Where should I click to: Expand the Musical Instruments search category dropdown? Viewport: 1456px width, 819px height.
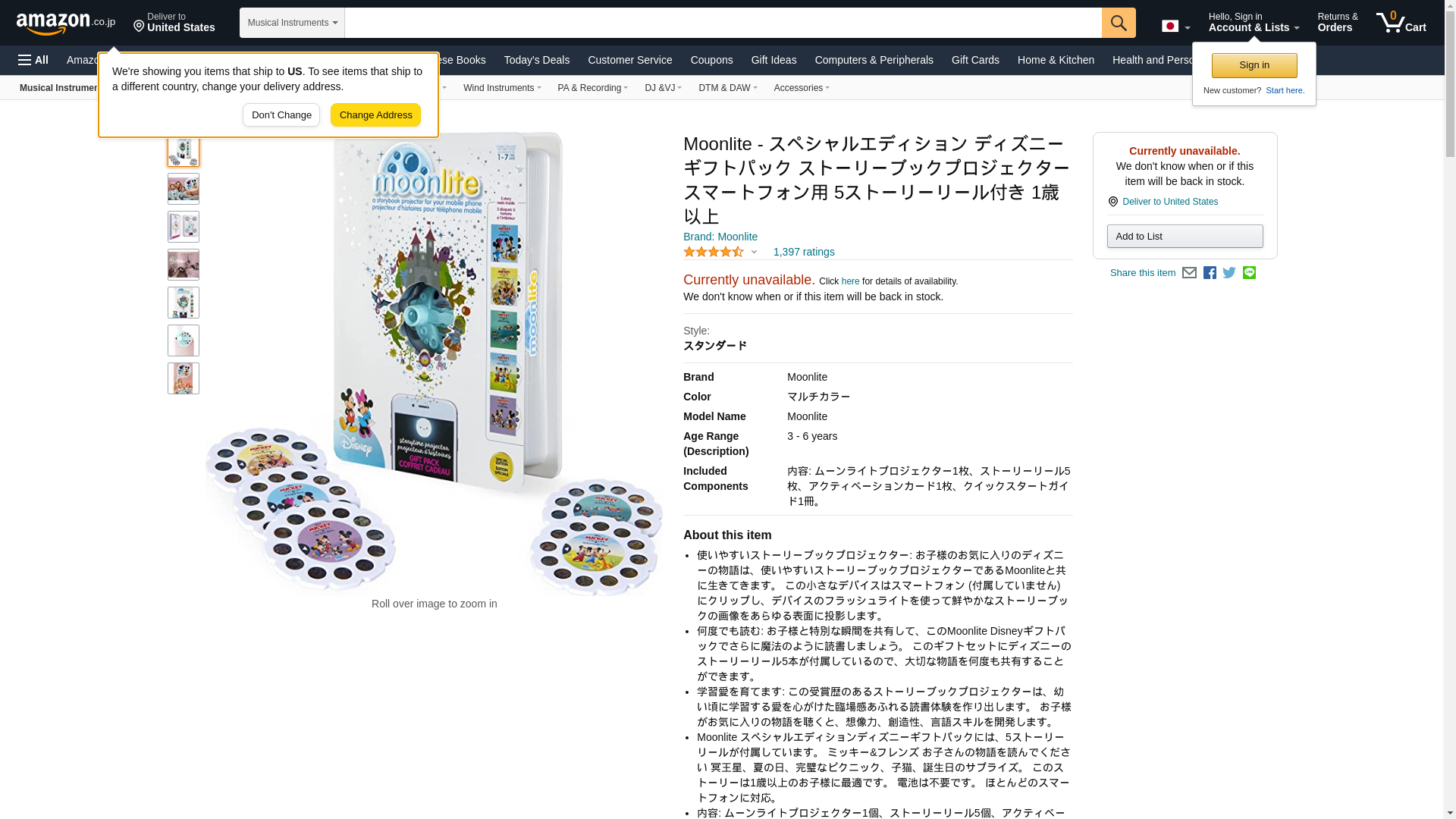pos(292,23)
